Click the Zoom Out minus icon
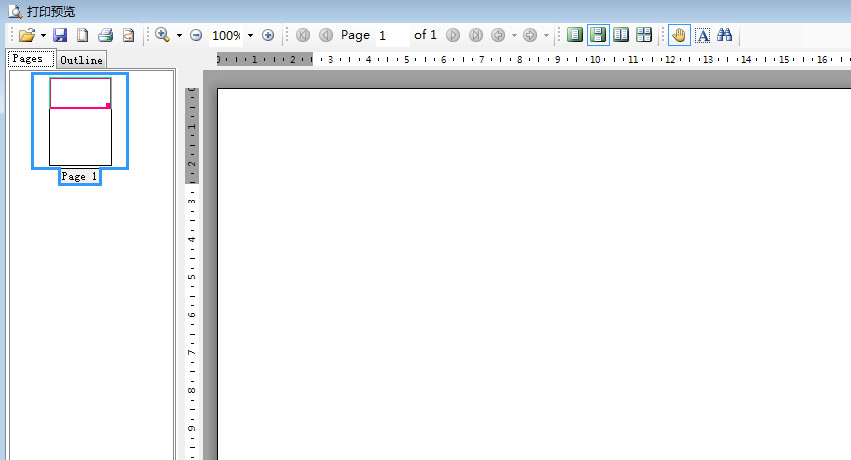Screen dimensions: 851x460 (x=196, y=35)
